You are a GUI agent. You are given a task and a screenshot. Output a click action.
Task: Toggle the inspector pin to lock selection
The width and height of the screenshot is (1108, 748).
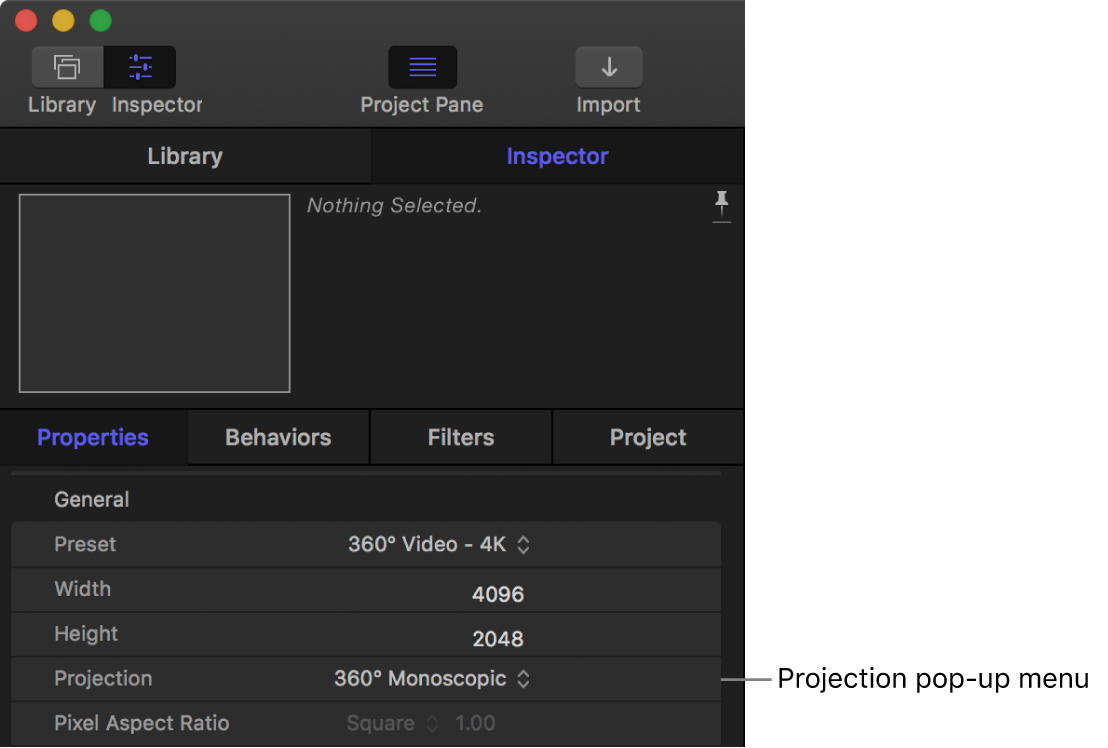pos(722,206)
